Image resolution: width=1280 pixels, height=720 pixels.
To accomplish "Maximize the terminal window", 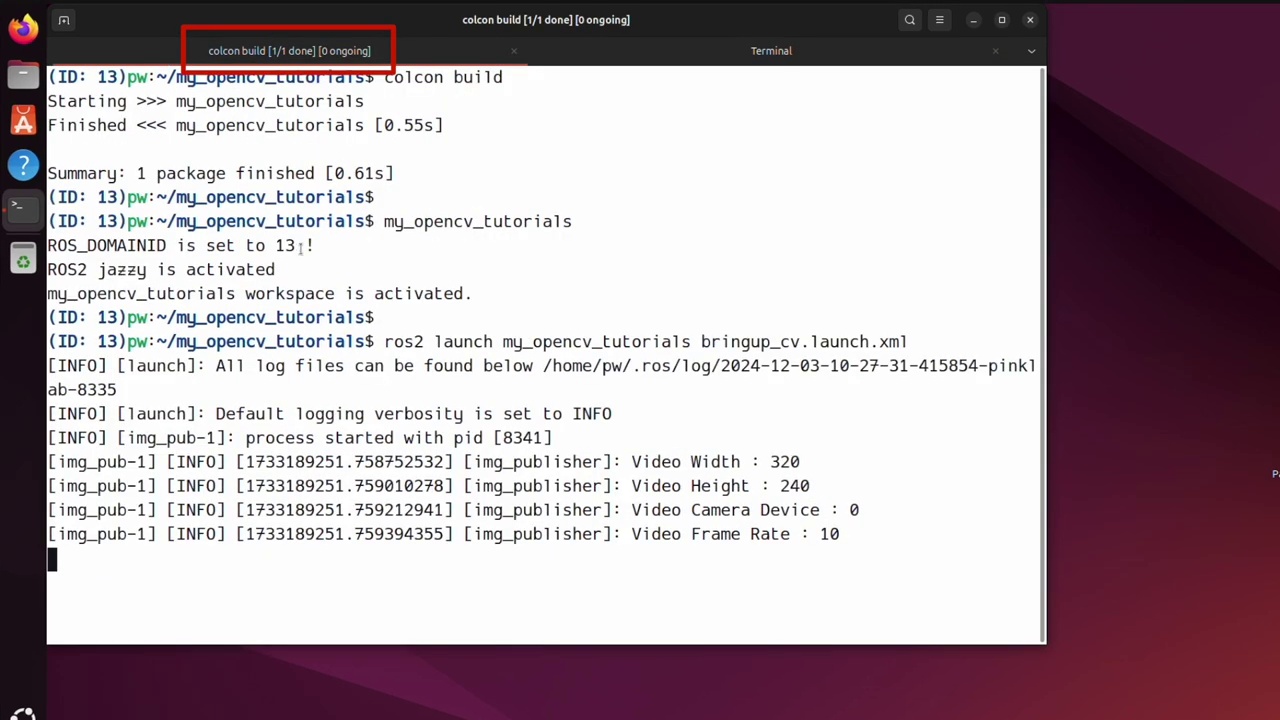I will [1002, 20].
